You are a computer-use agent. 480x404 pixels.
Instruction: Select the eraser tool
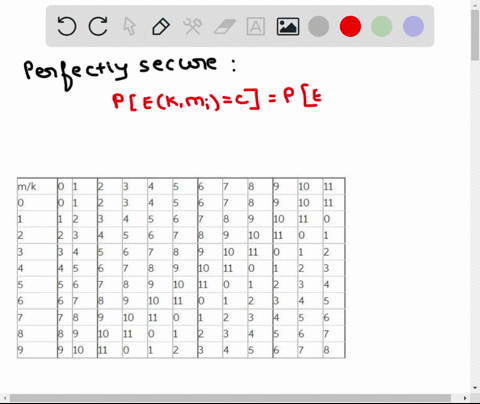224,27
